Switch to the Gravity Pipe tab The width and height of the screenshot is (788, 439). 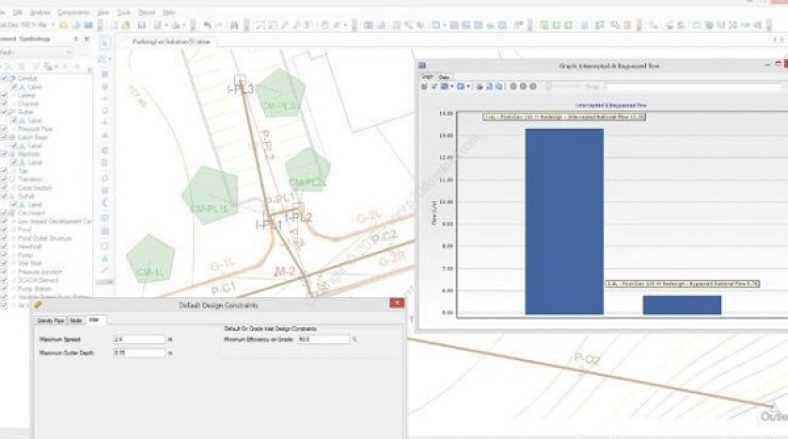click(x=50, y=319)
